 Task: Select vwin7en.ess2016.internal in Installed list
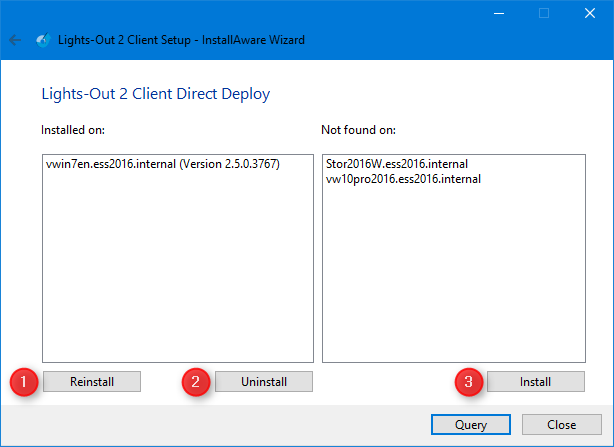tap(163, 164)
